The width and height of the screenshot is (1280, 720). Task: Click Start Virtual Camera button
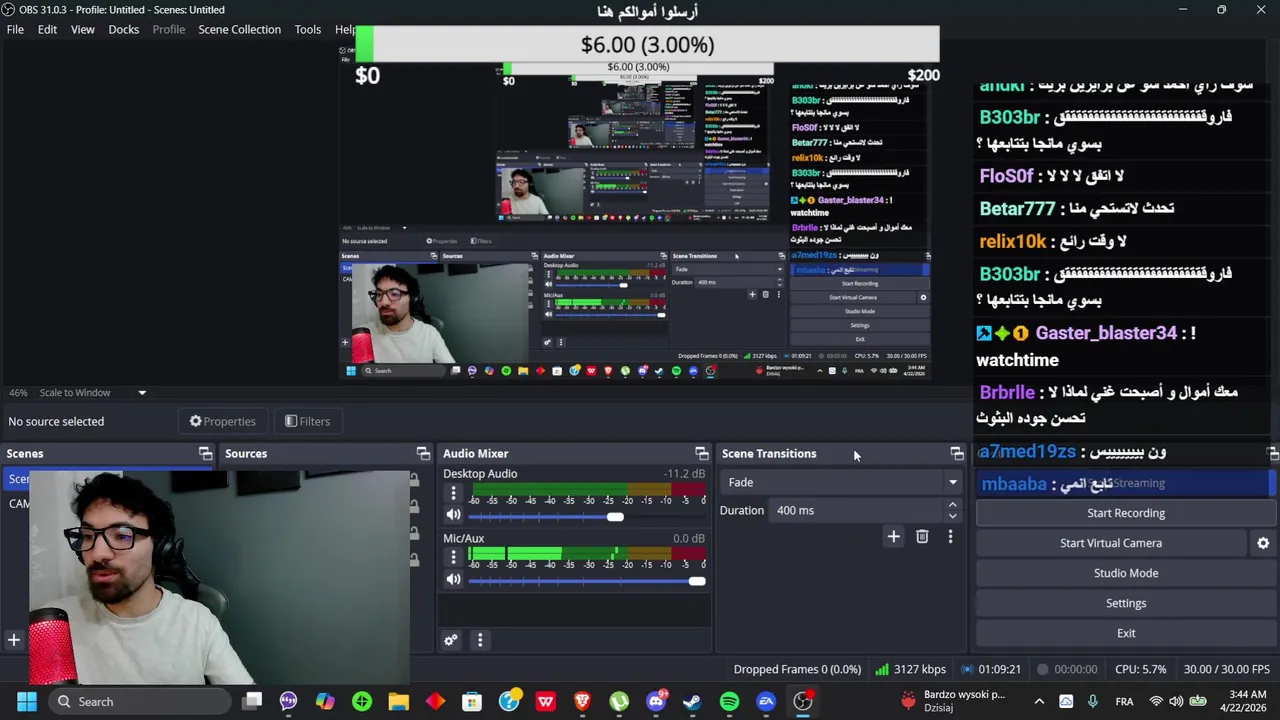point(1111,543)
